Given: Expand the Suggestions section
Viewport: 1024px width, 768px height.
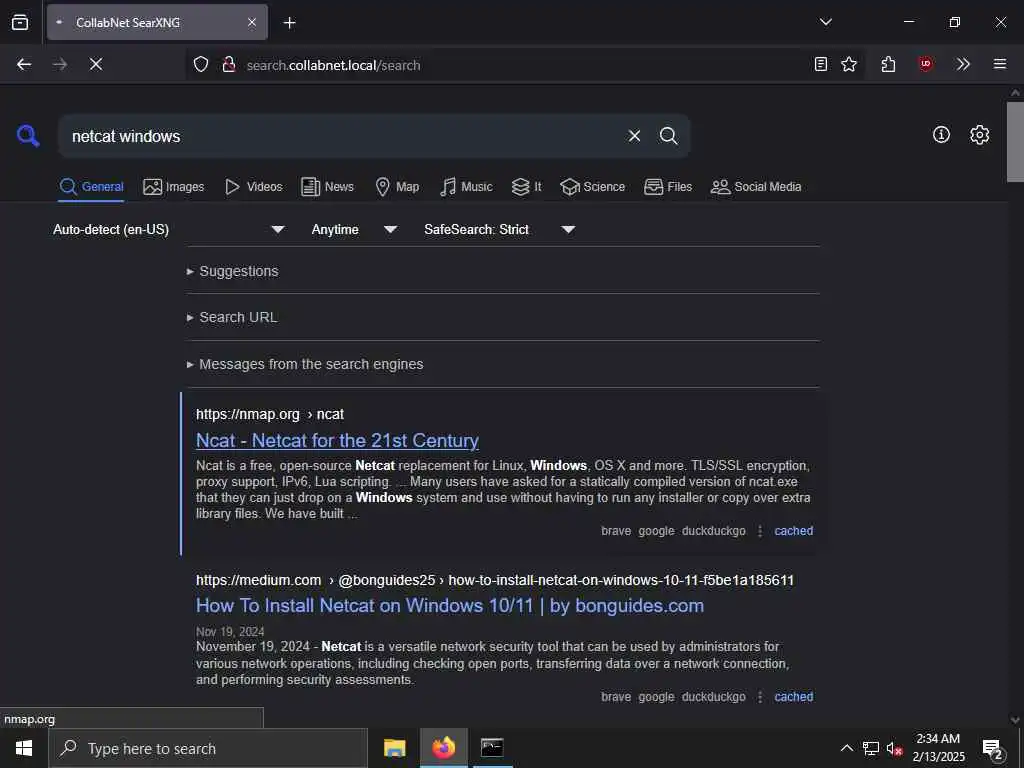Looking at the screenshot, I should 233,271.
